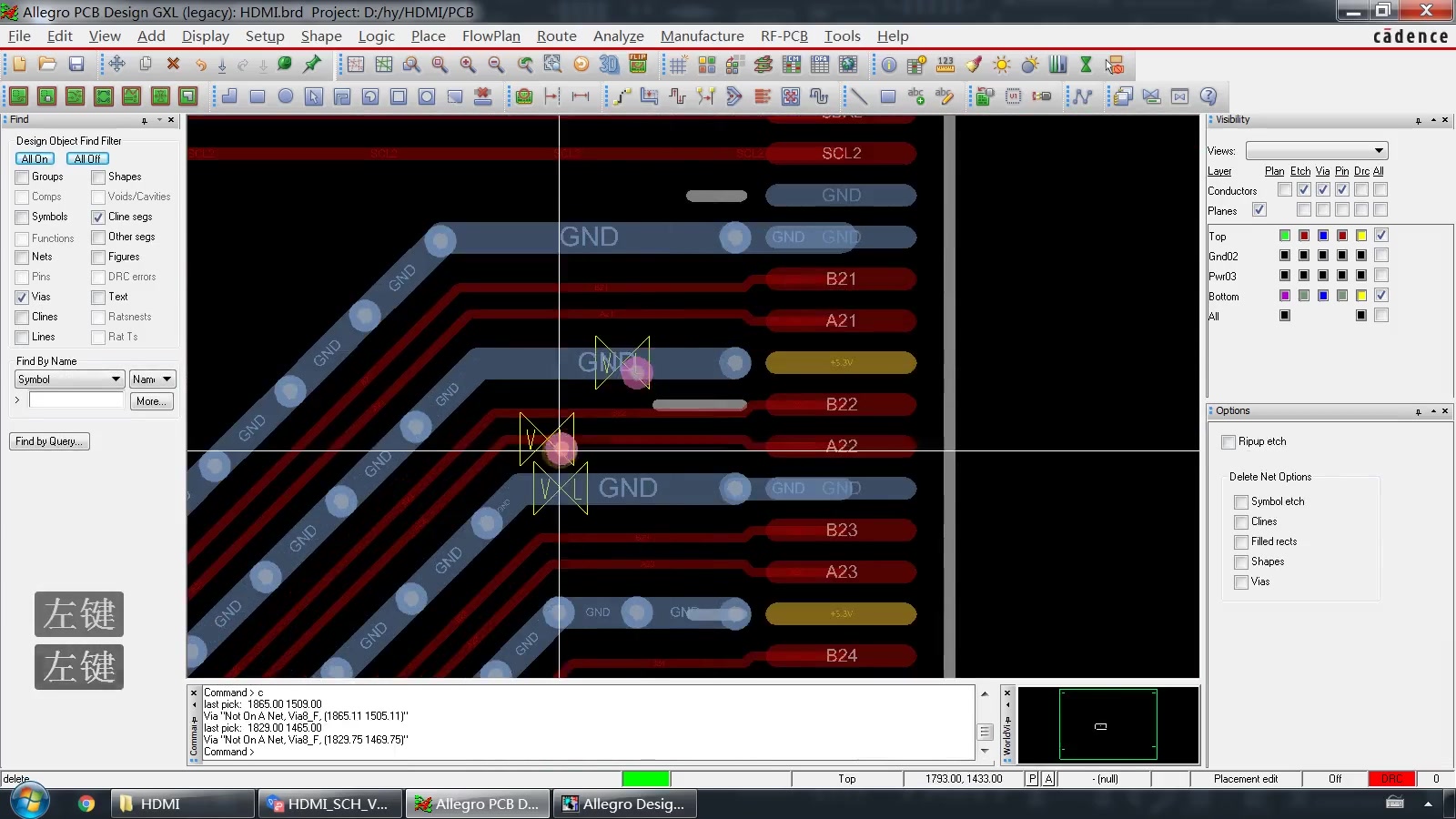The height and width of the screenshot is (819, 1456).
Task: Open the Name type dropdown
Action: (x=152, y=379)
